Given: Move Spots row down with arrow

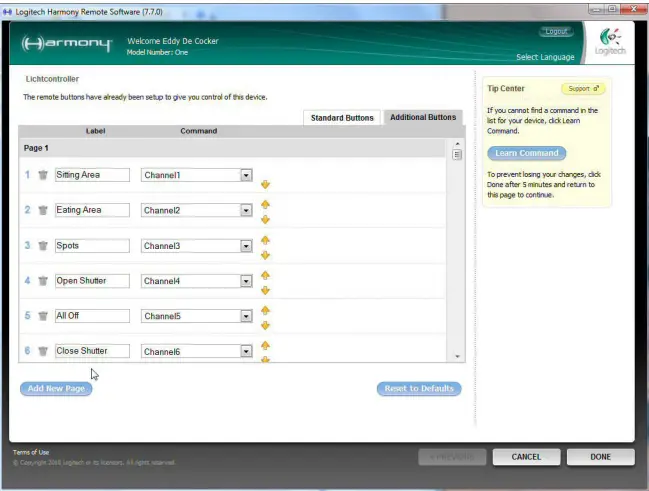Looking at the screenshot, I should (265, 255).
